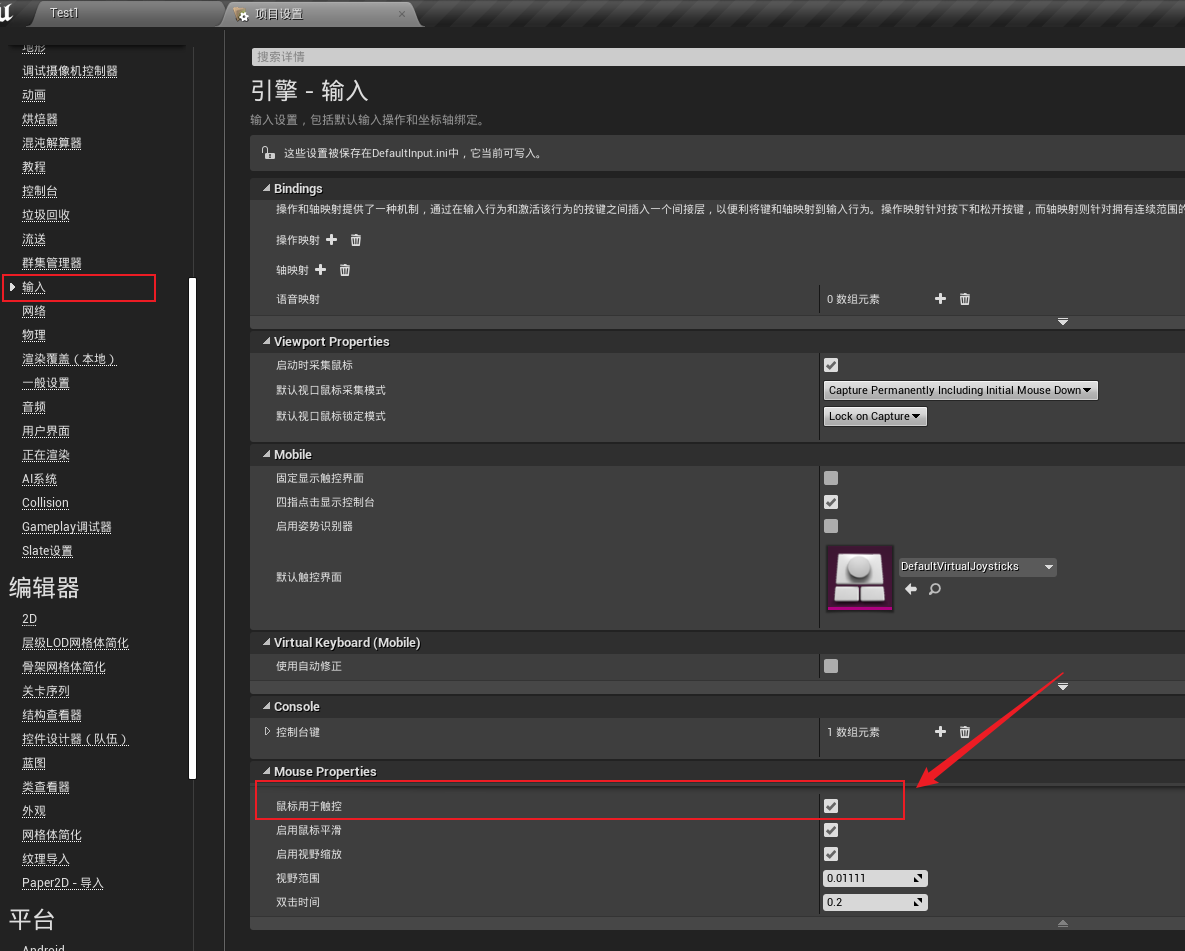Click the delete icon next to axis mapping
The height and width of the screenshot is (951, 1185).
(344, 270)
